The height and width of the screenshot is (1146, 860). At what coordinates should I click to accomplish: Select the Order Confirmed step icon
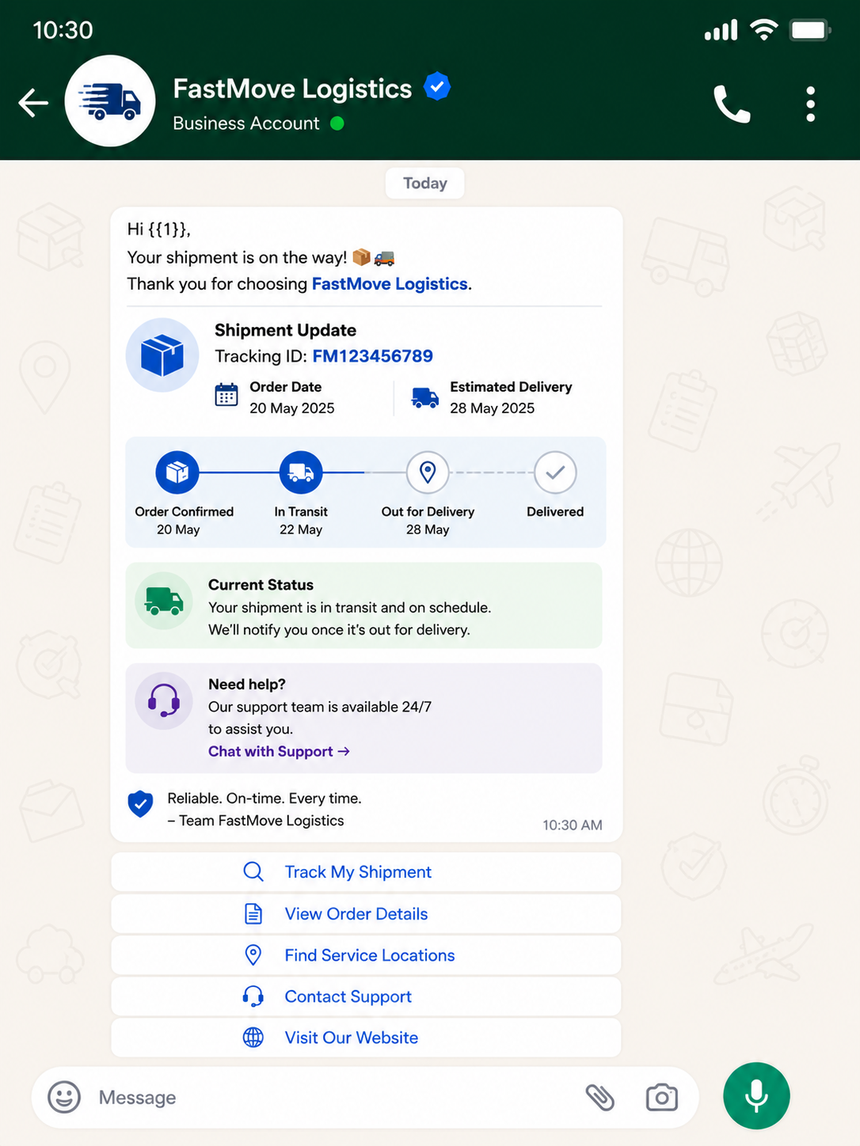click(177, 472)
